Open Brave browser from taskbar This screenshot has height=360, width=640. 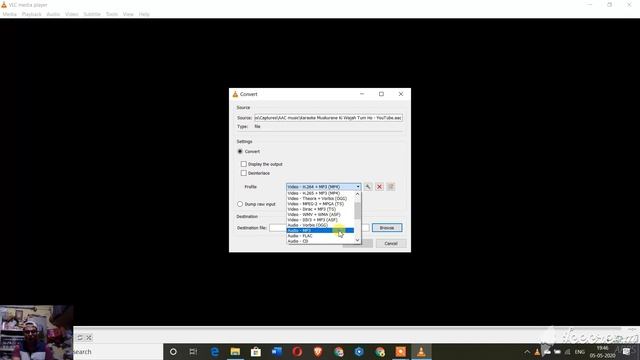(318, 351)
